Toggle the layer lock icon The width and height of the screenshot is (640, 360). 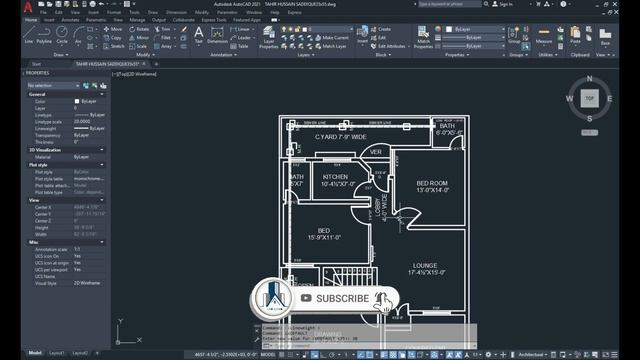tap(297, 29)
